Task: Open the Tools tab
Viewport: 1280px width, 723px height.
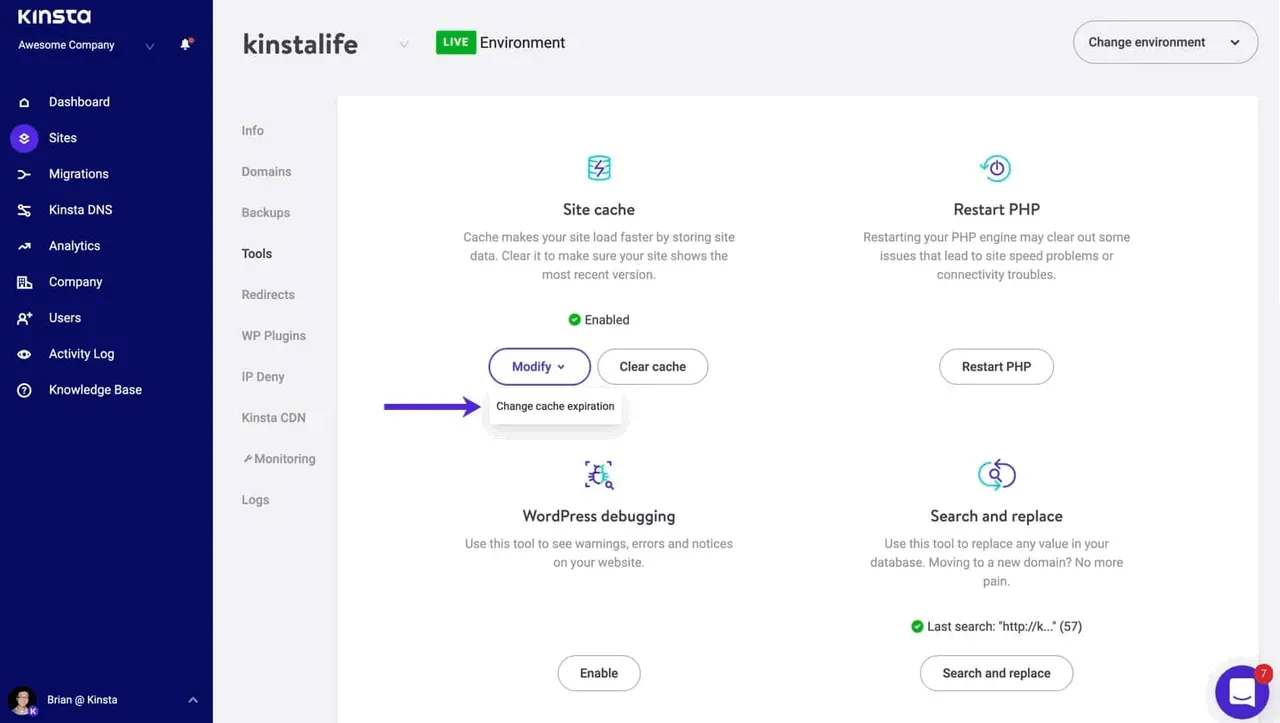Action: coord(257,254)
